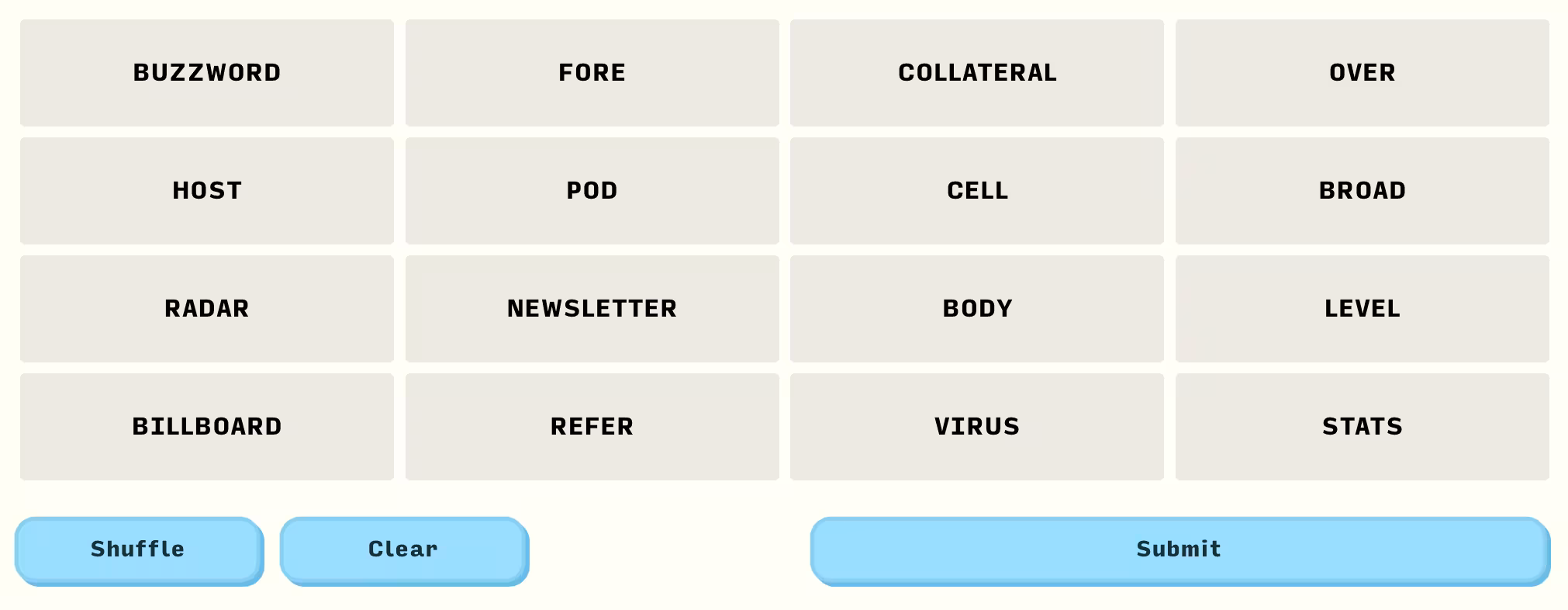The width and height of the screenshot is (1568, 610).
Task: Choose the BODY tile
Action: coord(976,309)
